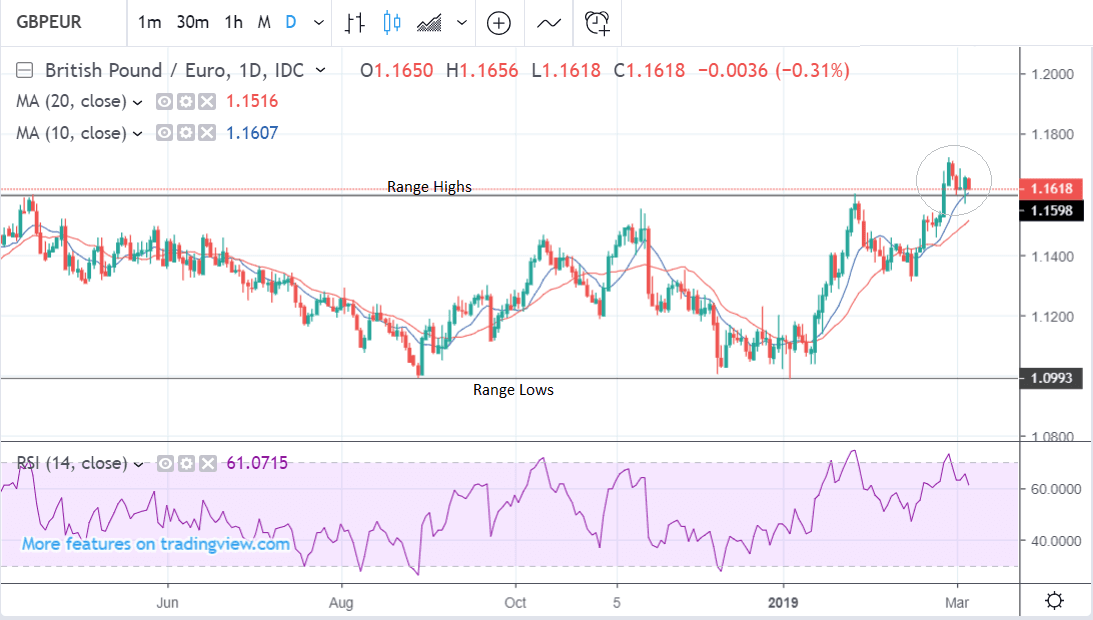Expand the RSI (14, close) dropdown arrow
The height and width of the screenshot is (620, 1093).
[138, 463]
